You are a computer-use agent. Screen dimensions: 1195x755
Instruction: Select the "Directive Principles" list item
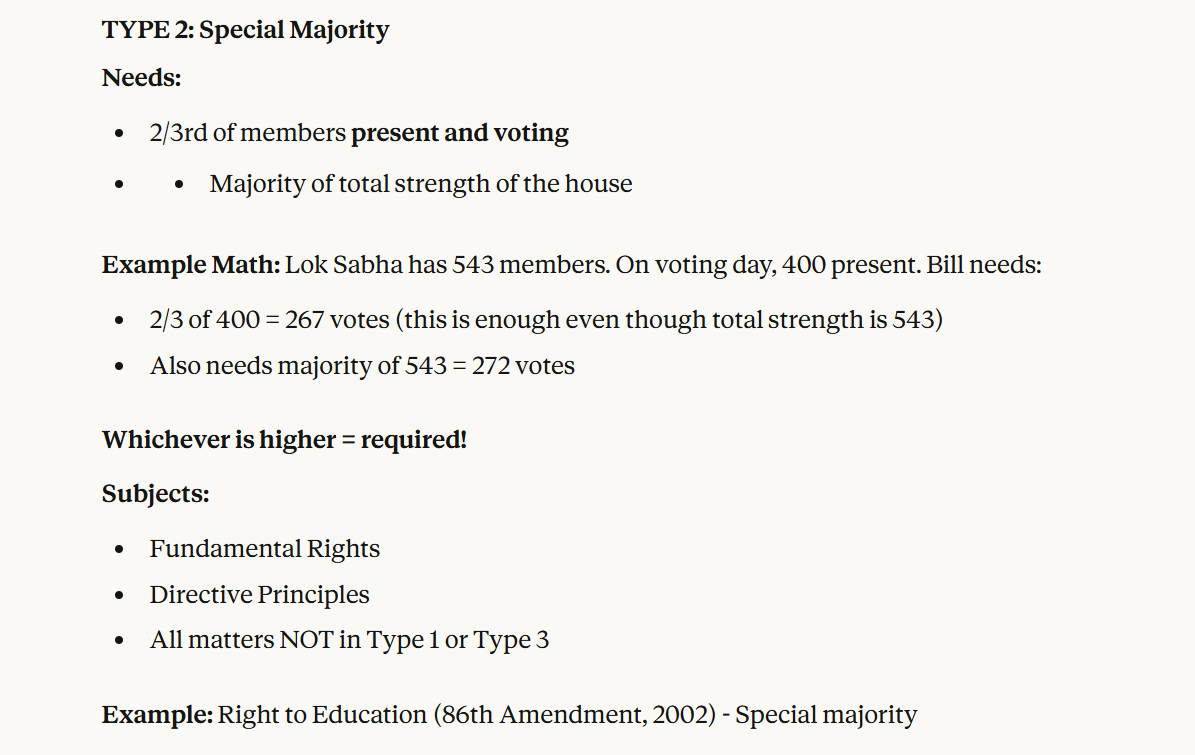click(259, 595)
